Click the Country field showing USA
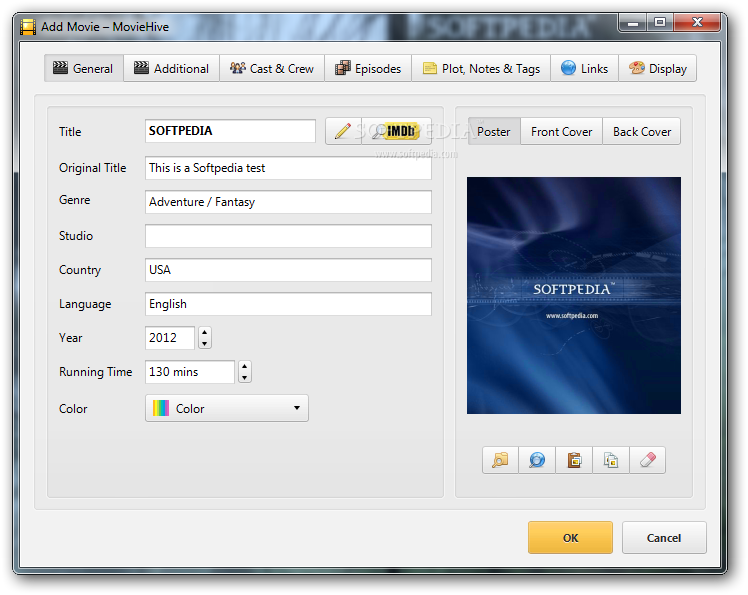The width and height of the screenshot is (748, 595). point(288,270)
